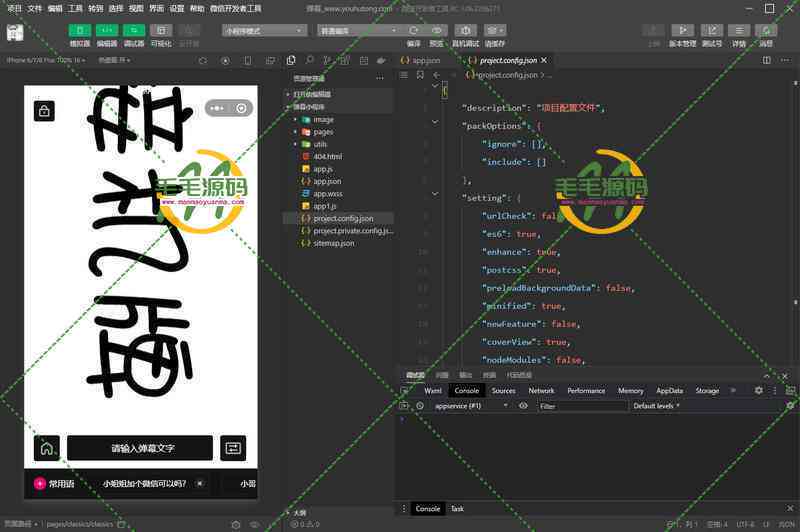Close the project.config.json tab
This screenshot has width=800, height=532.
coord(544,60)
